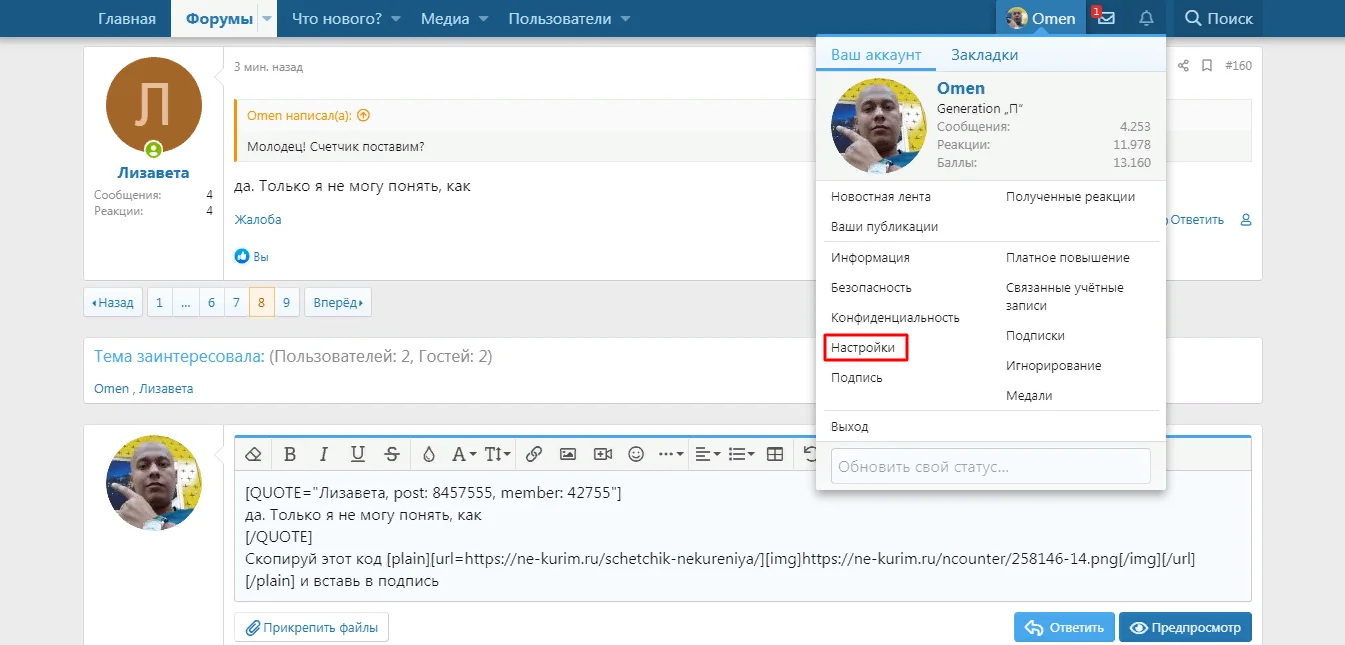Open the private messages envelope icon
1345x645 pixels.
[1106, 18]
